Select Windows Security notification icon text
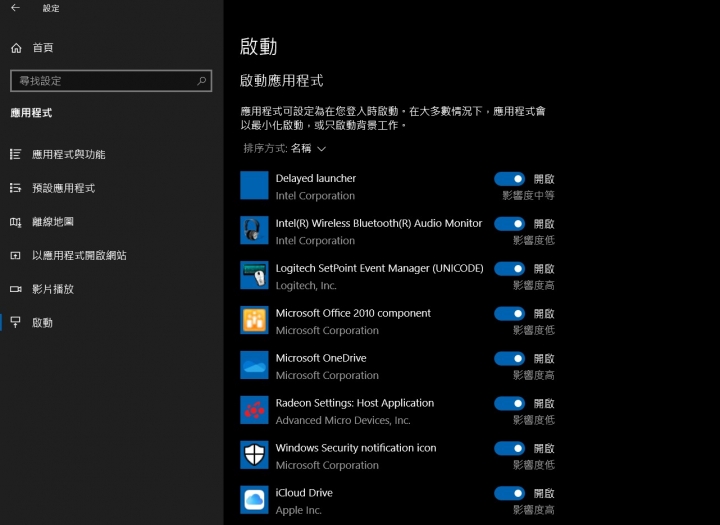 [356, 448]
